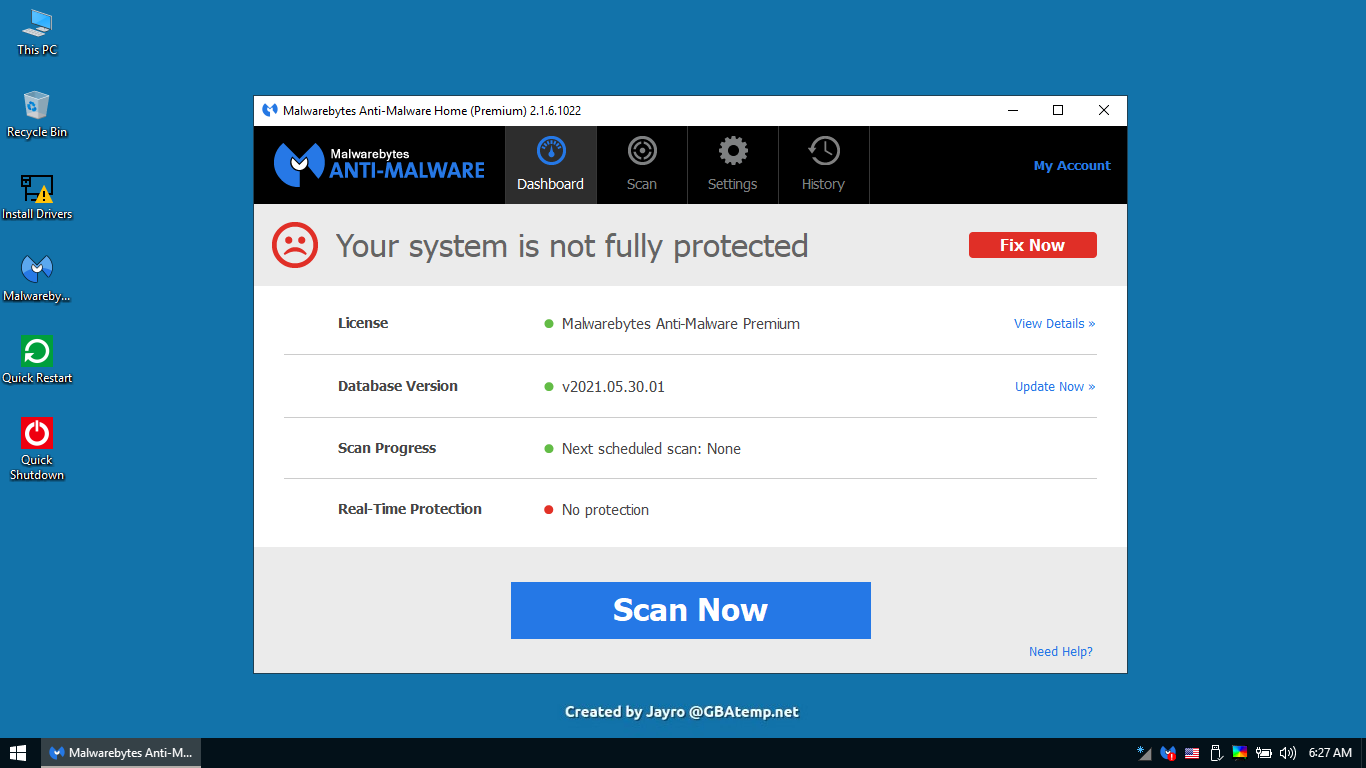Click the 'v2021.05.30.01' database version text
This screenshot has height=768, width=1366.
tap(613, 387)
